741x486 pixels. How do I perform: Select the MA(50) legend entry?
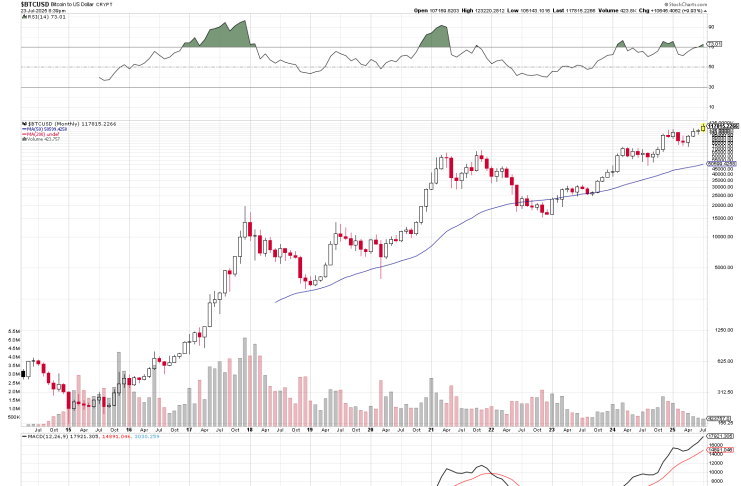tap(48, 128)
